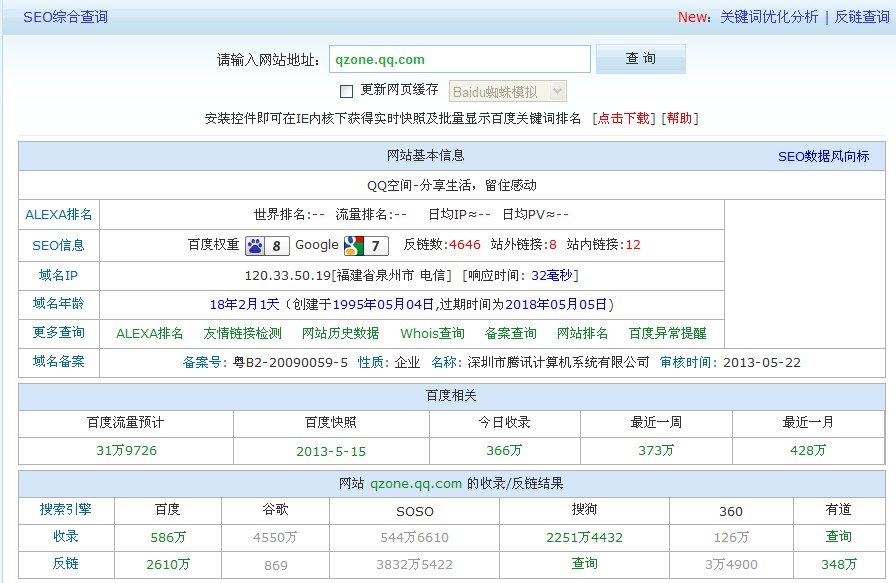The image size is (896, 583).
Task: Click the response time 32毫秒
Action: pos(551,275)
